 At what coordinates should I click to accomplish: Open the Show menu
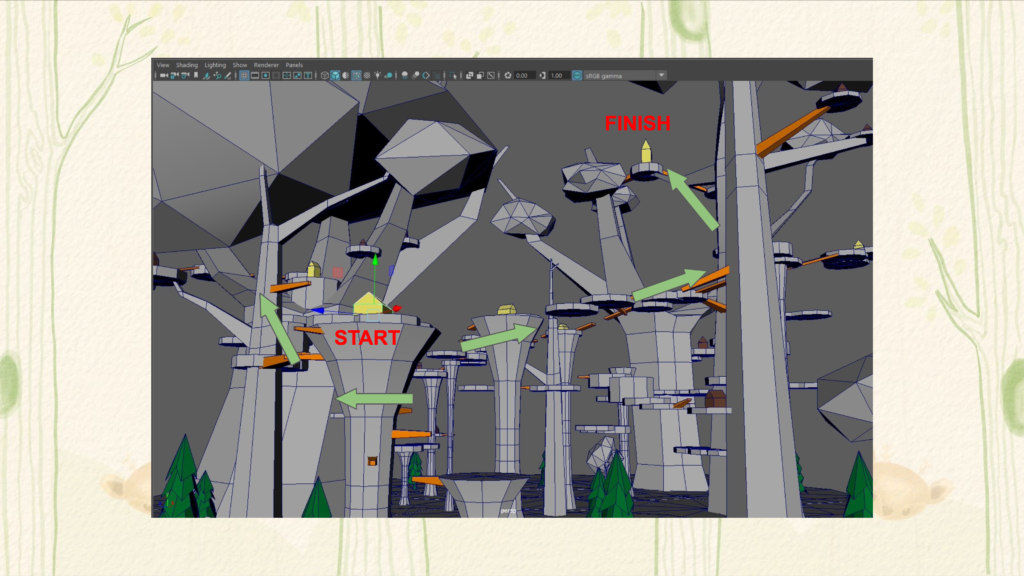[240, 65]
